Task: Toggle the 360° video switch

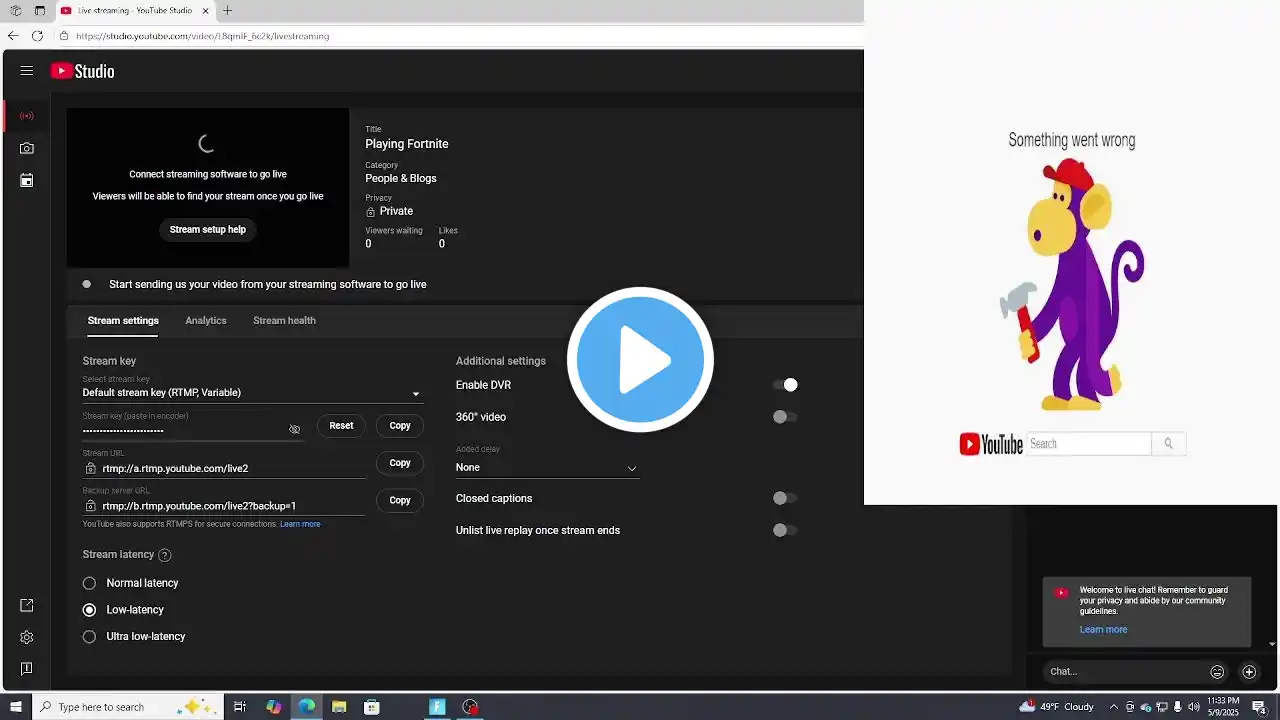Action: [x=785, y=417]
